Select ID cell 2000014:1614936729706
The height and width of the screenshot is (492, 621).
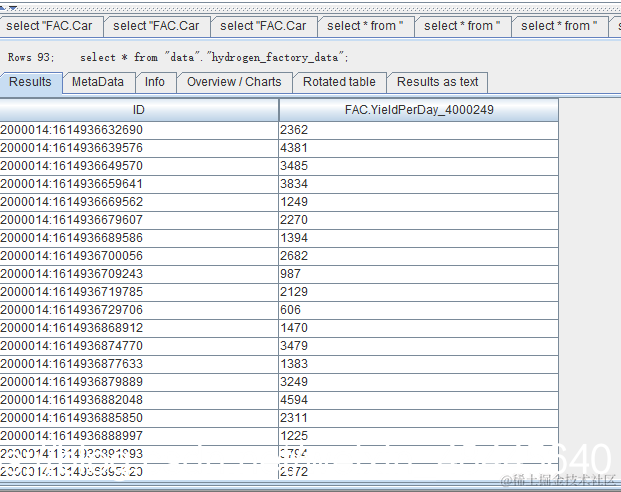[139, 310]
